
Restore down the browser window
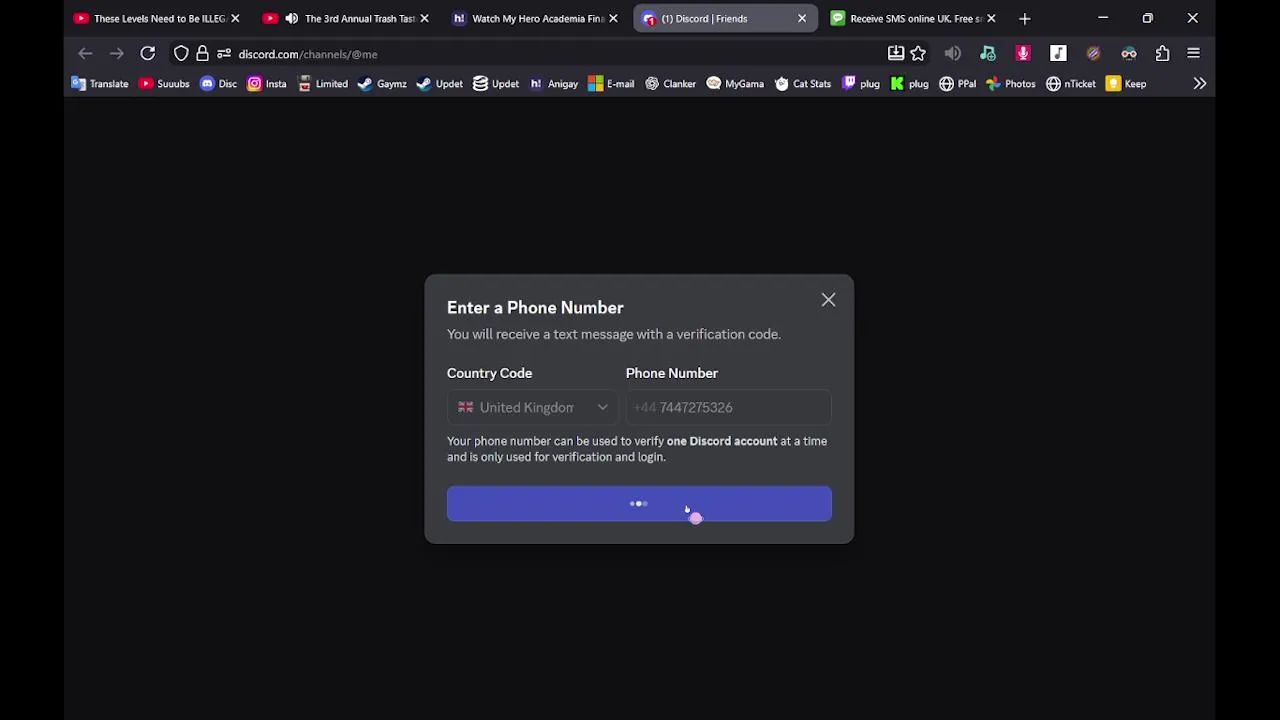point(1148,18)
